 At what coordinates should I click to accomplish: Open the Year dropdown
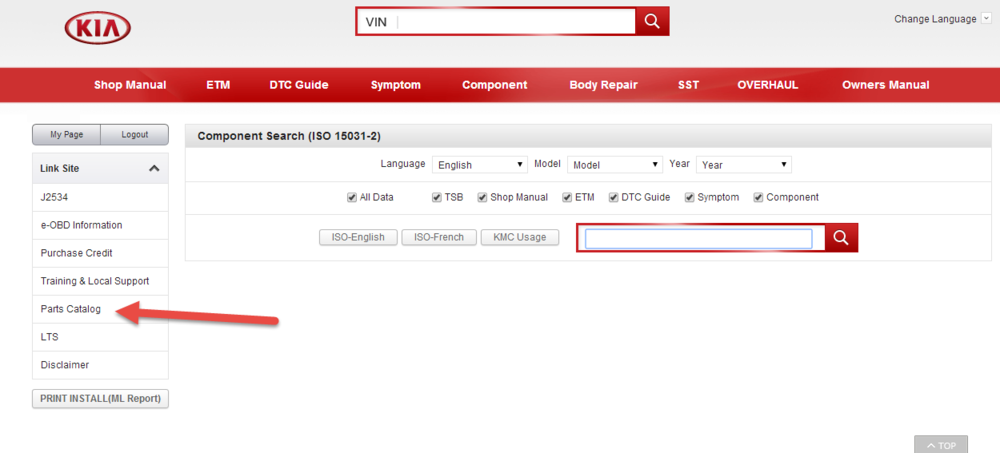(744, 165)
